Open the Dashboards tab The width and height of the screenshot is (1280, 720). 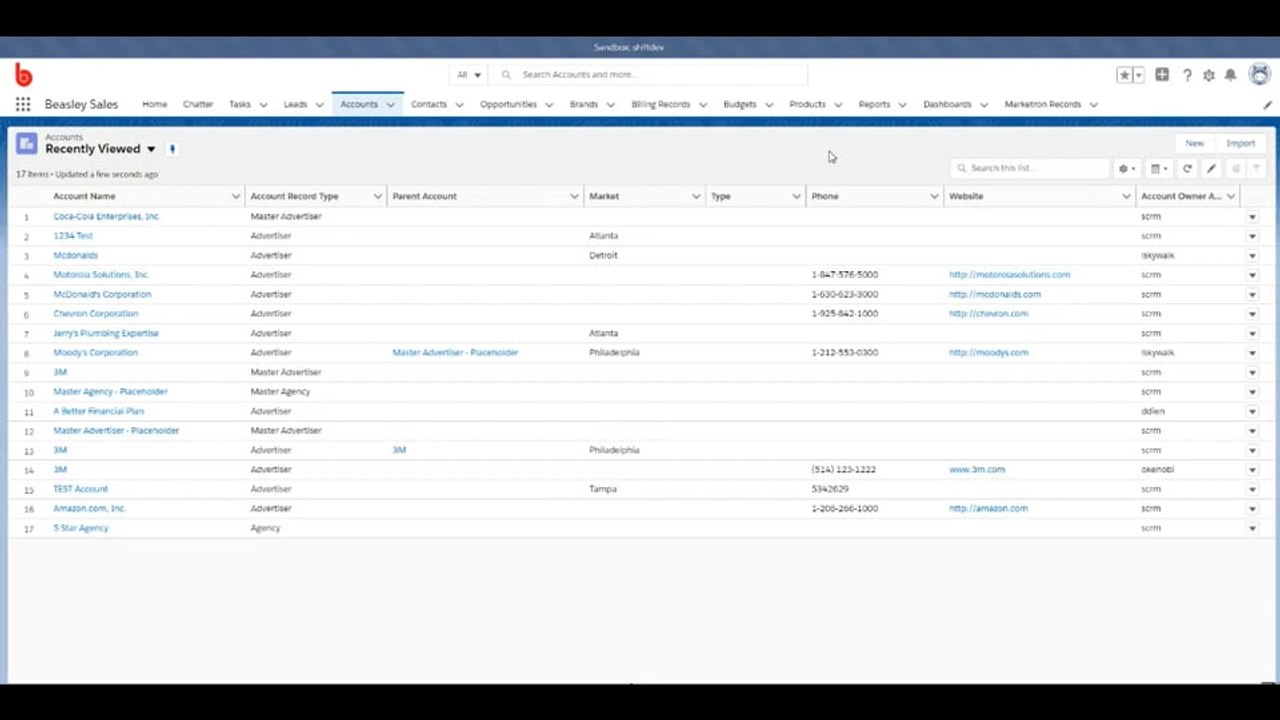pos(947,104)
